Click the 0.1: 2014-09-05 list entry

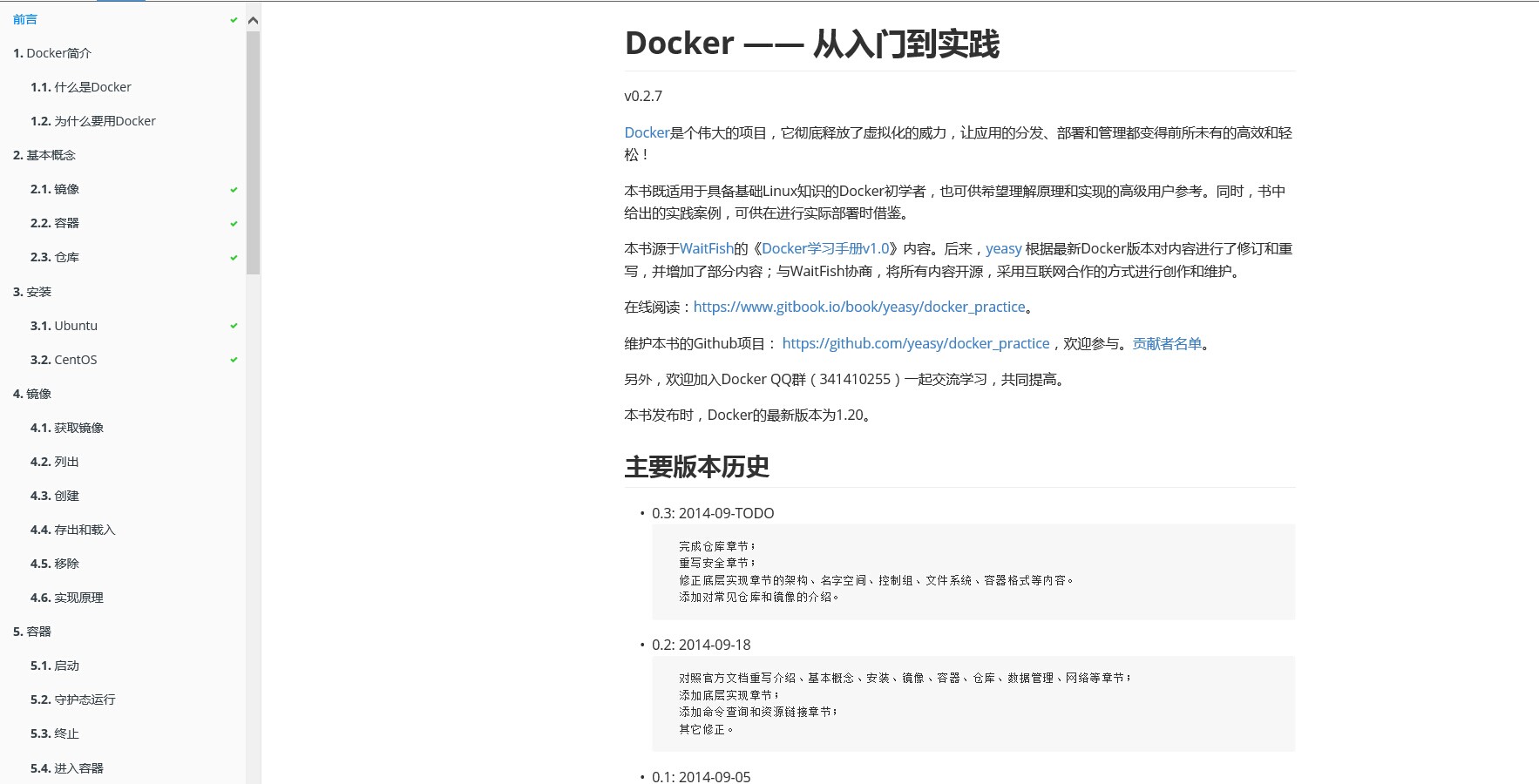[702, 776]
